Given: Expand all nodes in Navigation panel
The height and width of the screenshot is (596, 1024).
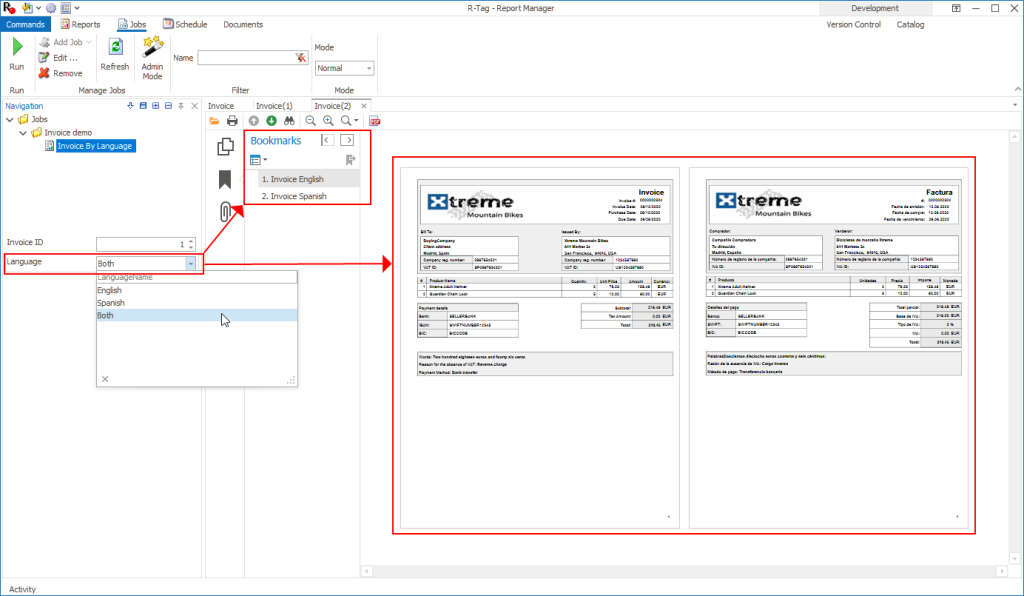Looking at the screenshot, I should pos(155,106).
